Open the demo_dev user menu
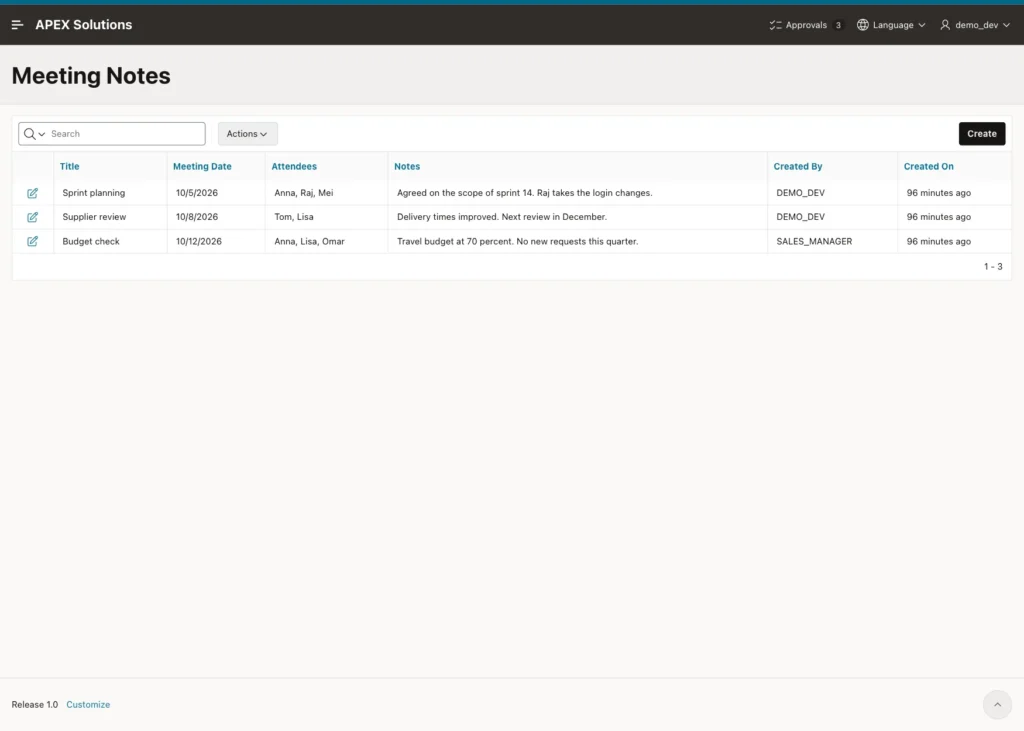The height and width of the screenshot is (731, 1024). pyautogui.click(x=974, y=25)
